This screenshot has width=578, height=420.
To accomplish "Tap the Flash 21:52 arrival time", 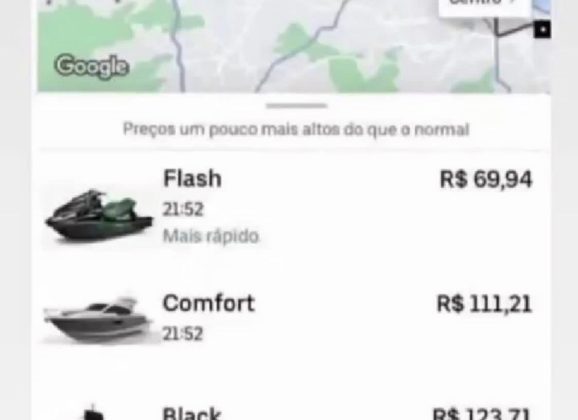I will point(183,209).
